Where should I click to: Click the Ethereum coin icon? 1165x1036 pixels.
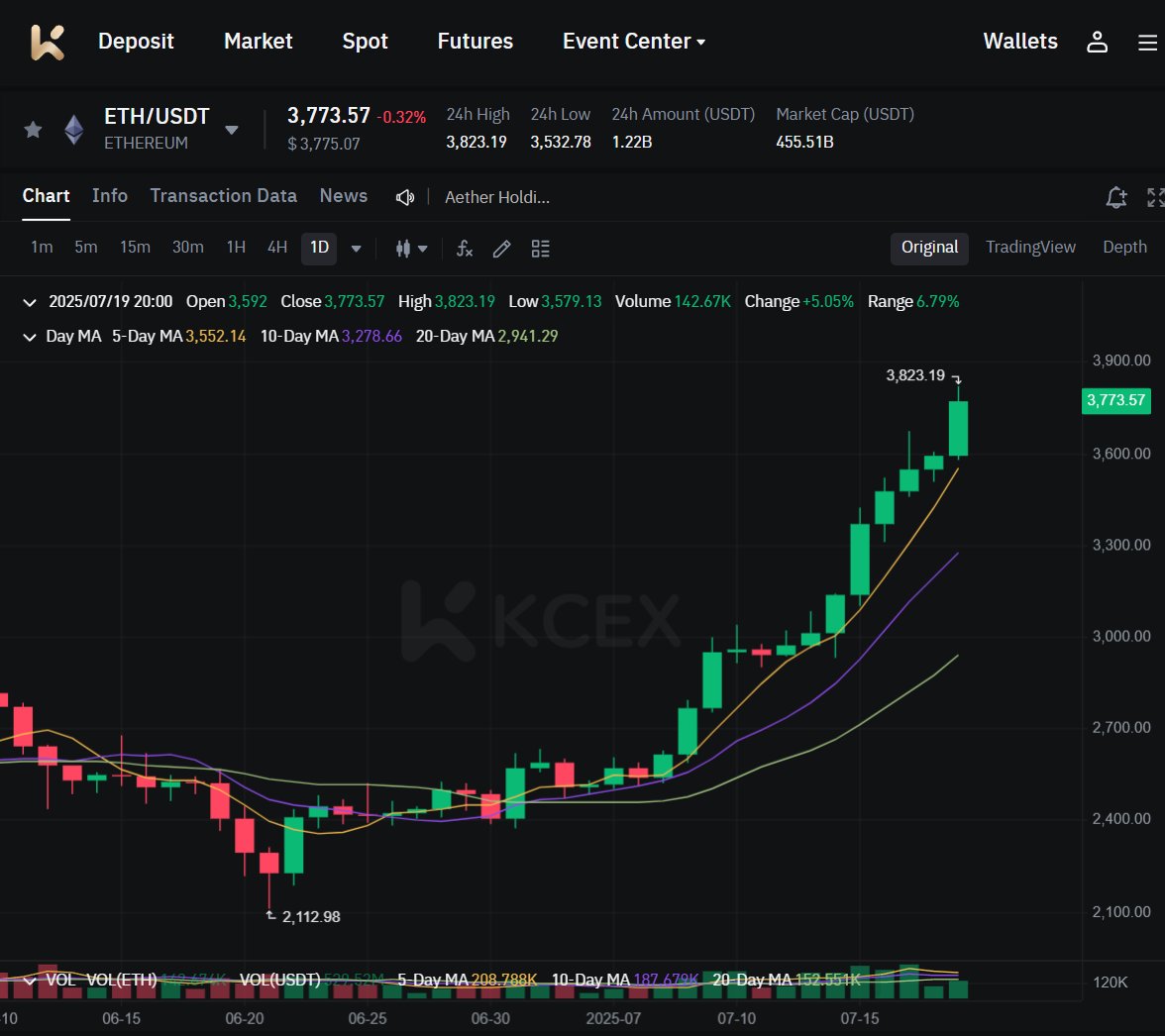73,130
